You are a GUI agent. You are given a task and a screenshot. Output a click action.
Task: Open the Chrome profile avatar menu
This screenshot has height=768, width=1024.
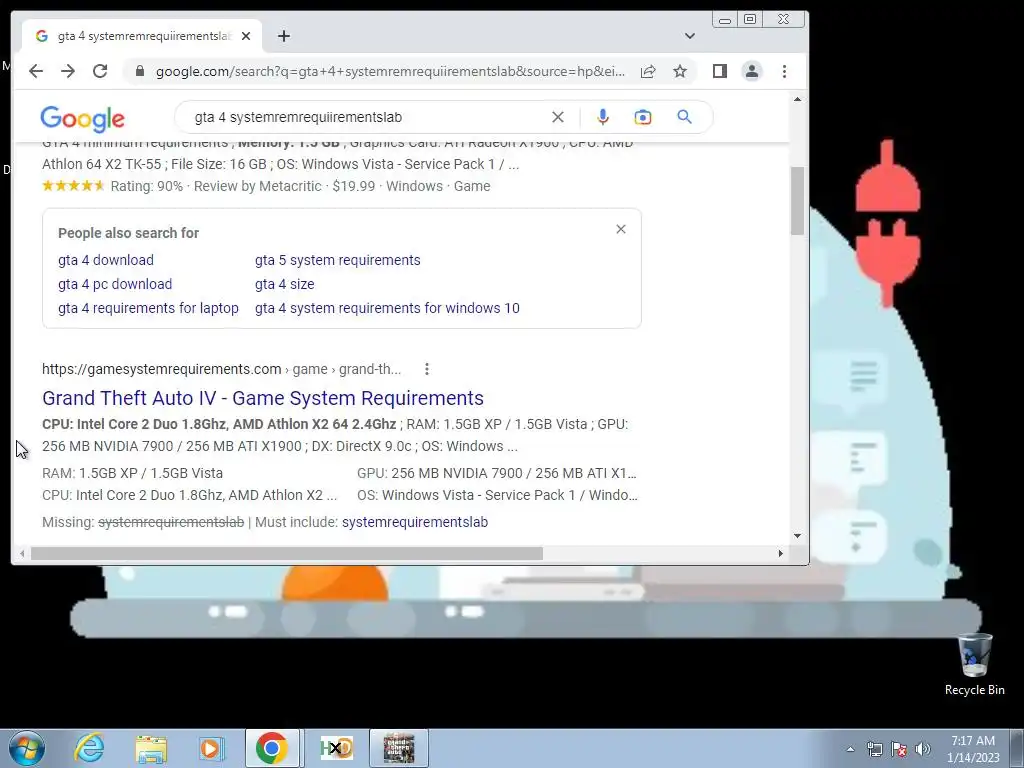(x=752, y=71)
